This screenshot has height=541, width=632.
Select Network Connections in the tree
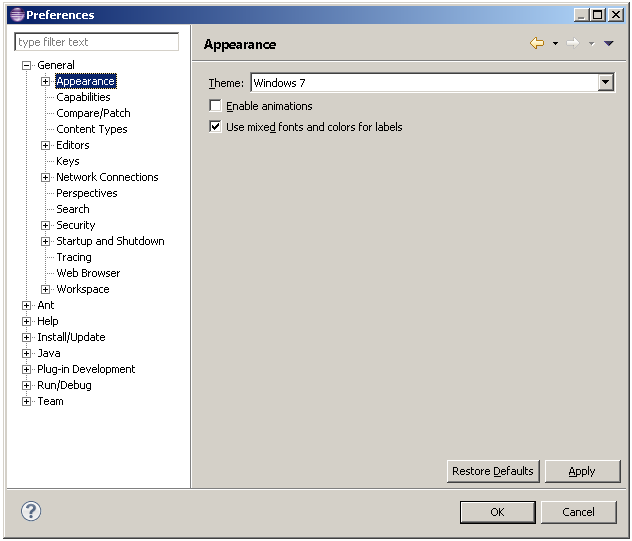point(107,177)
